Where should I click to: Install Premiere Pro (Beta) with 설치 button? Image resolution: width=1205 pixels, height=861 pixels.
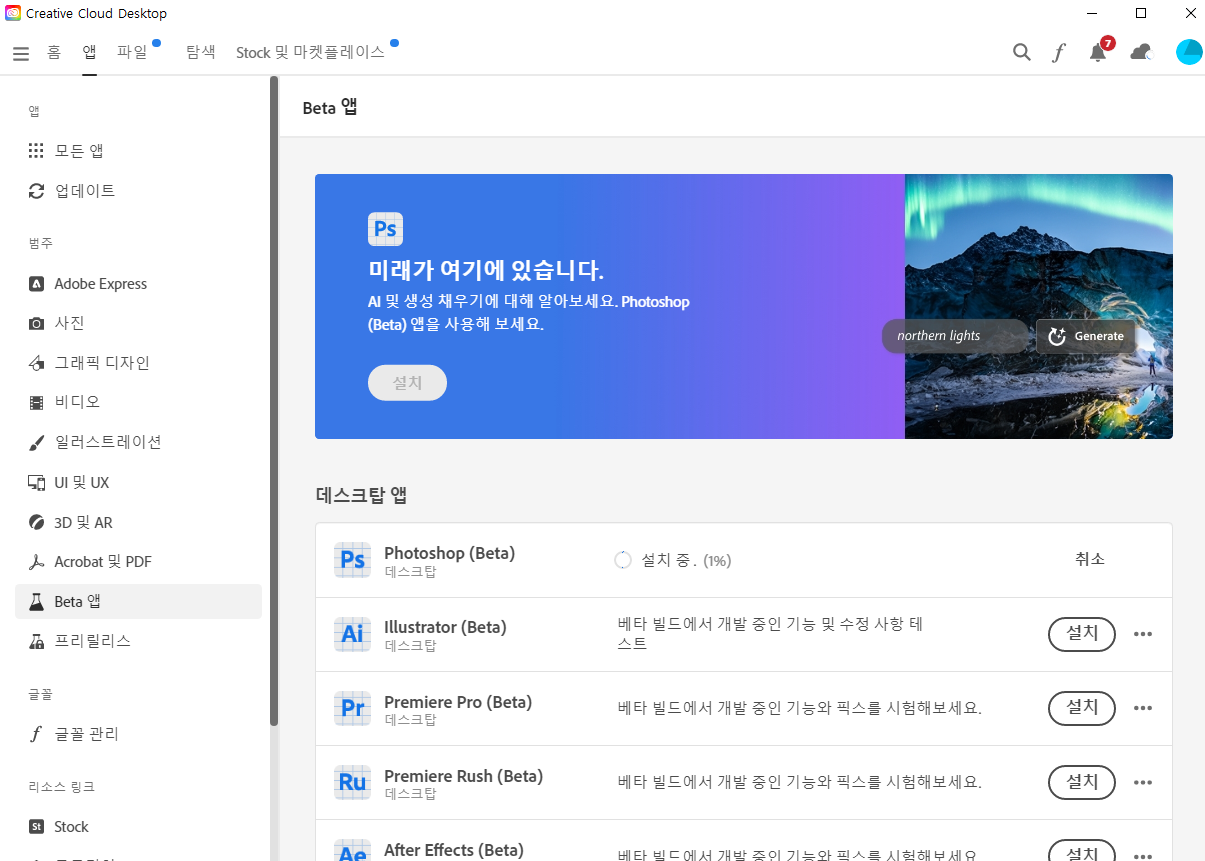(x=1082, y=708)
